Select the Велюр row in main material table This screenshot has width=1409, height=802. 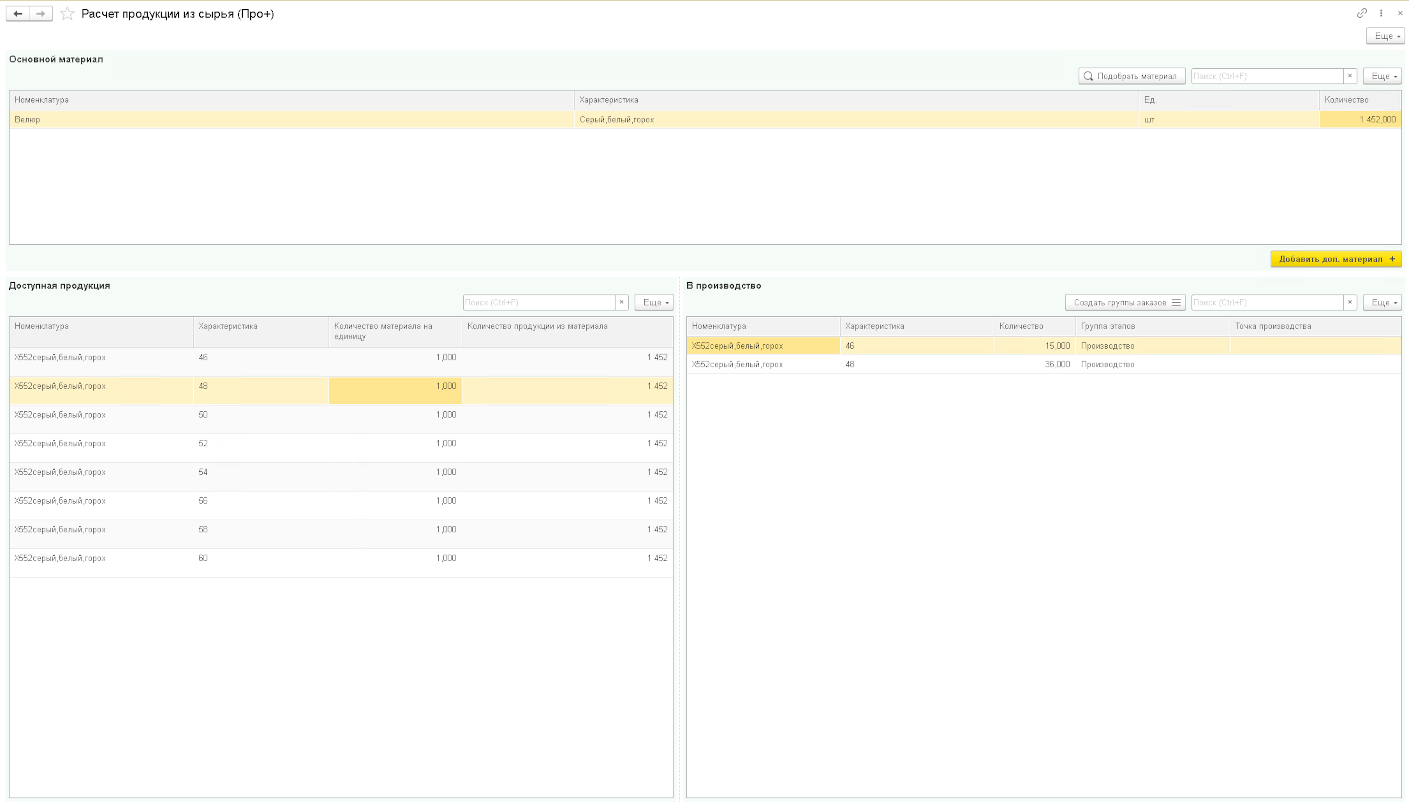[290, 119]
